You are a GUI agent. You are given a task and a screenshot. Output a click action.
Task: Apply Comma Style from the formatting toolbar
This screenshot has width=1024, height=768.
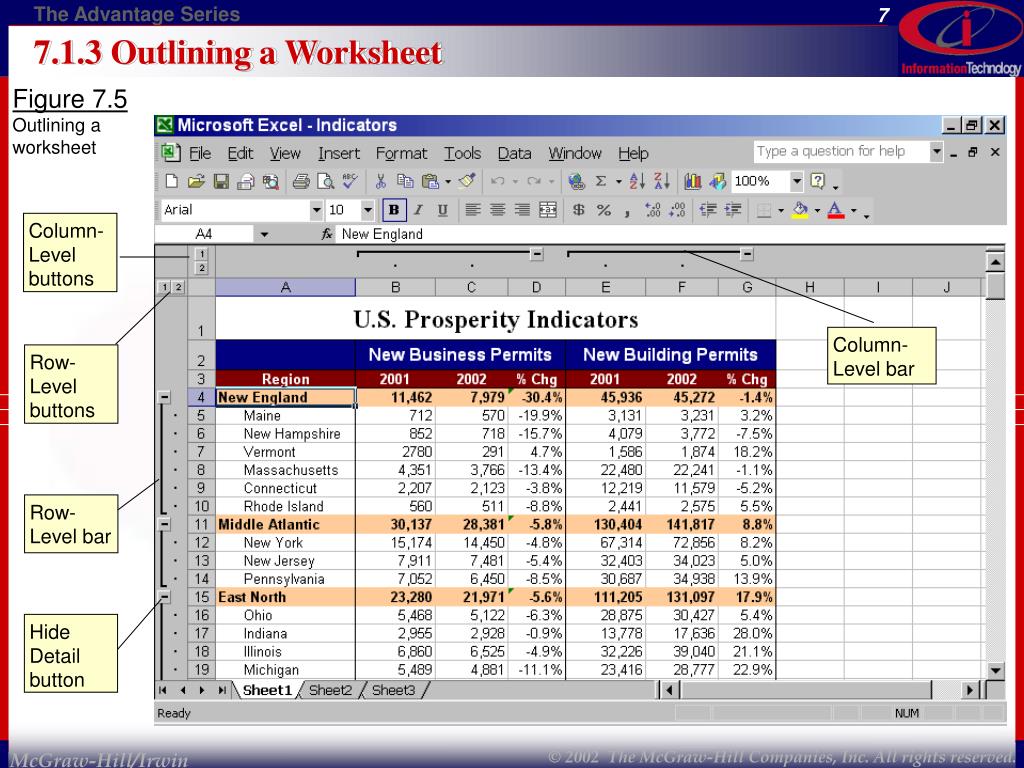pos(627,212)
